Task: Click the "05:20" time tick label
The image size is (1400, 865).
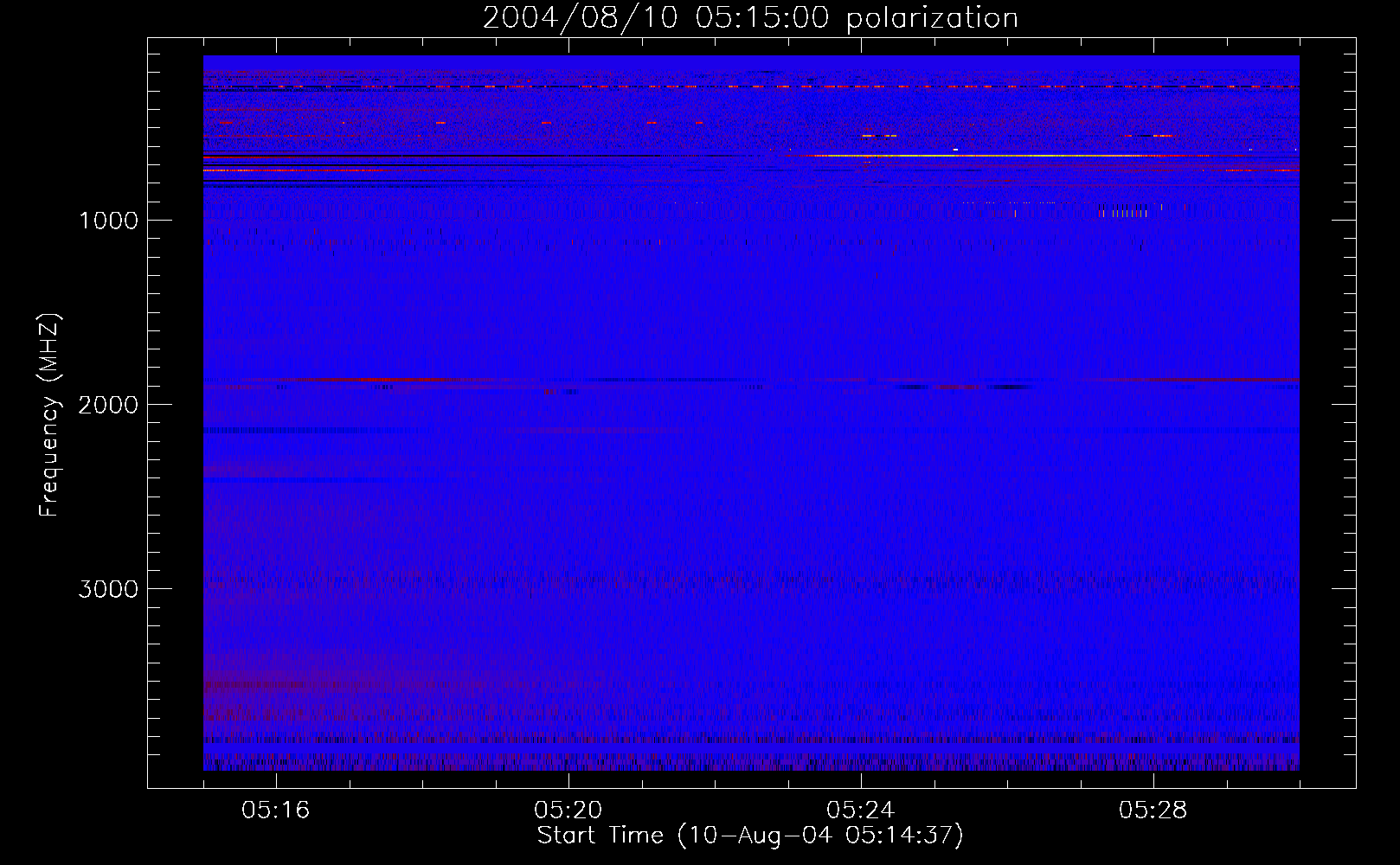Action: coord(568,811)
